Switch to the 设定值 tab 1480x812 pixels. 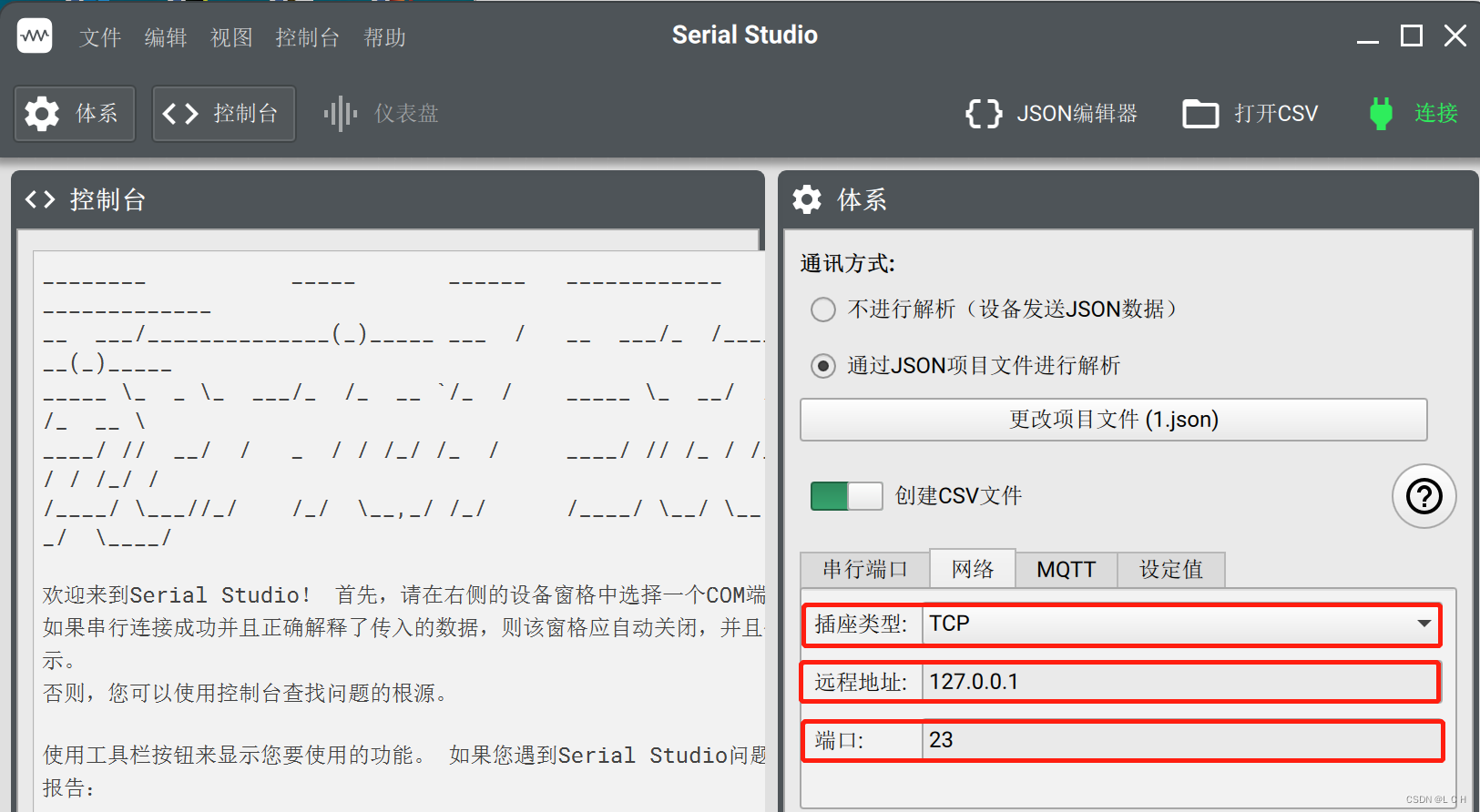(1171, 570)
